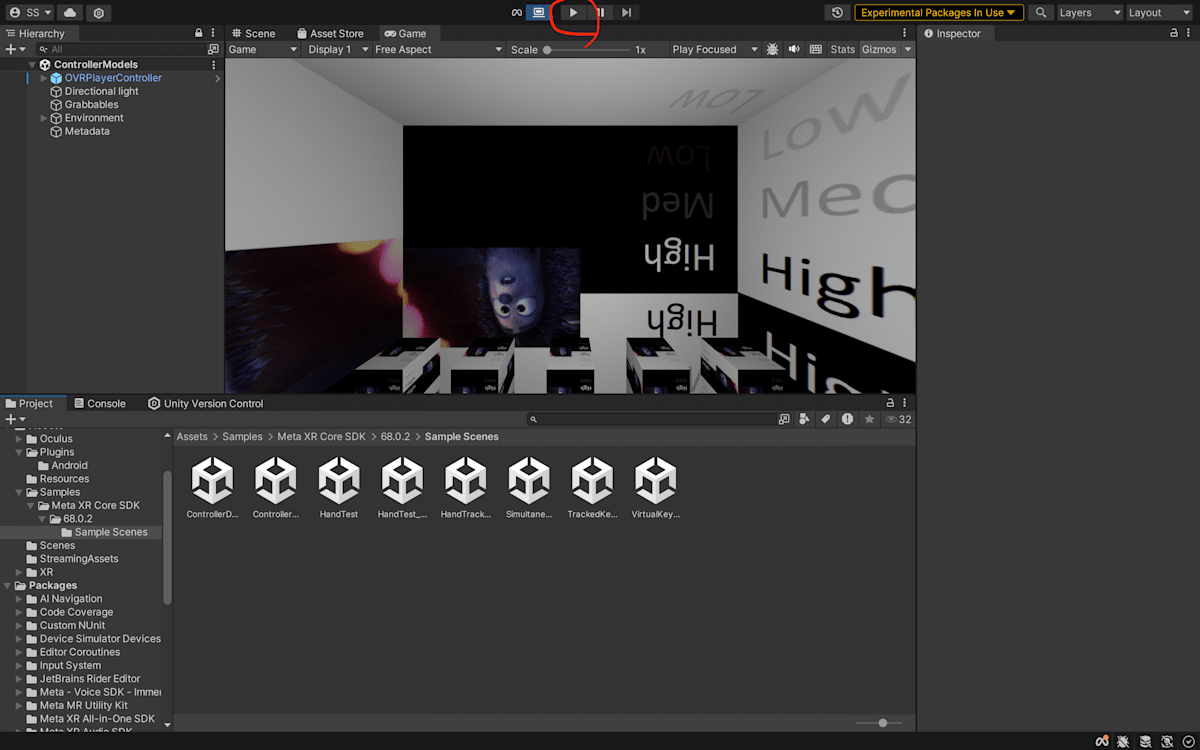Expand the Oculus folder in Project

point(19,438)
